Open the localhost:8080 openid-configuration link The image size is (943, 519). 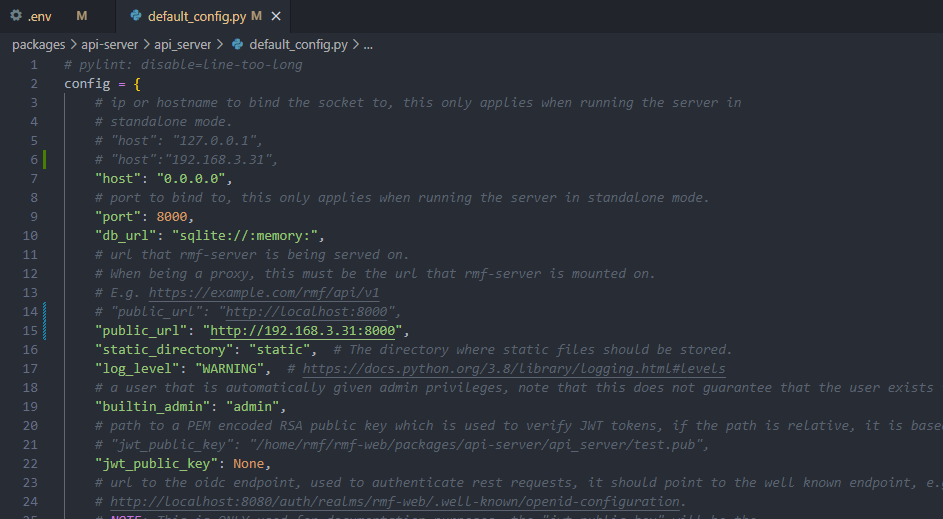click(395, 502)
